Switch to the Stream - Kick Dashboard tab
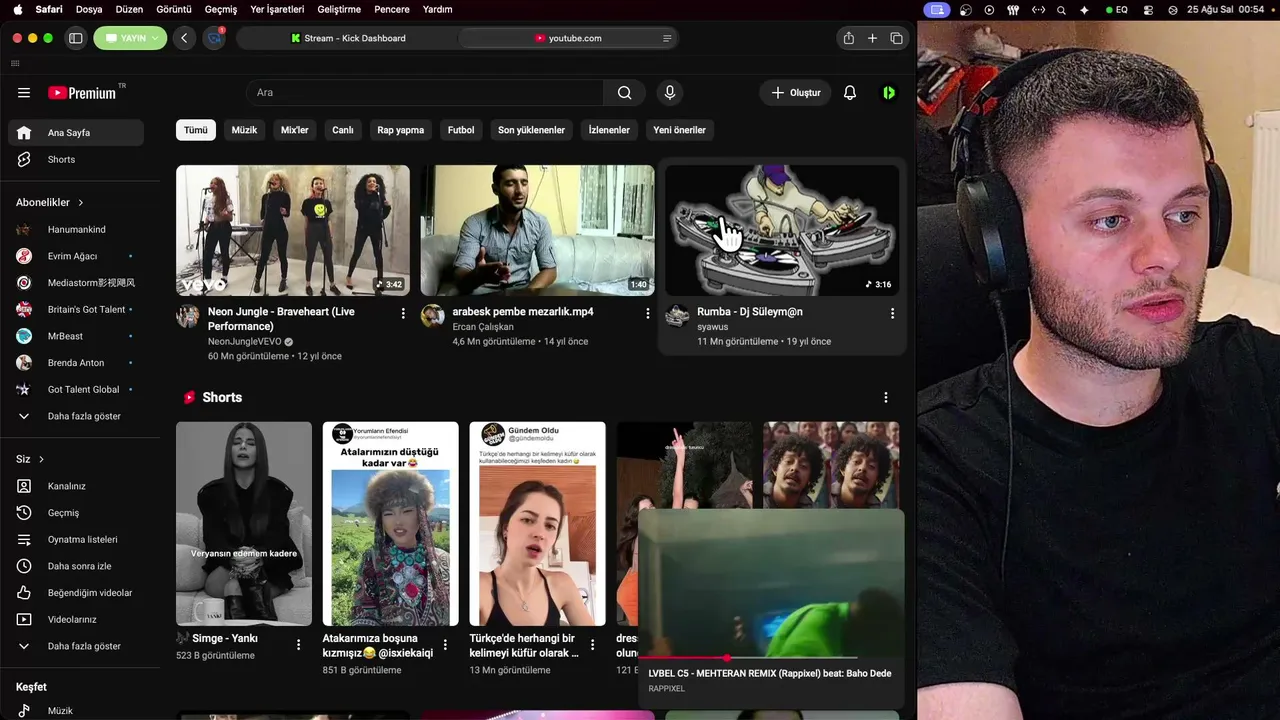1280x720 pixels. point(348,38)
